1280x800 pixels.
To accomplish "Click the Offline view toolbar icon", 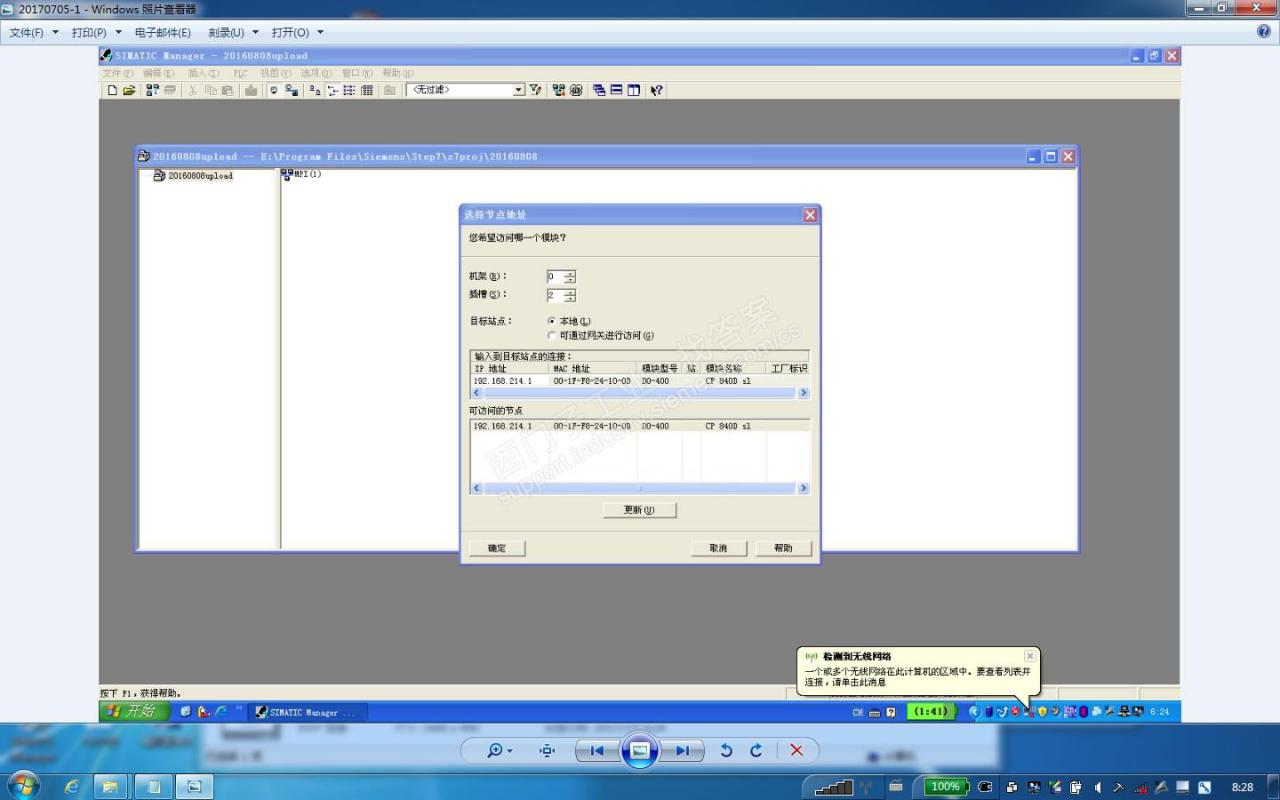I will click(273, 90).
